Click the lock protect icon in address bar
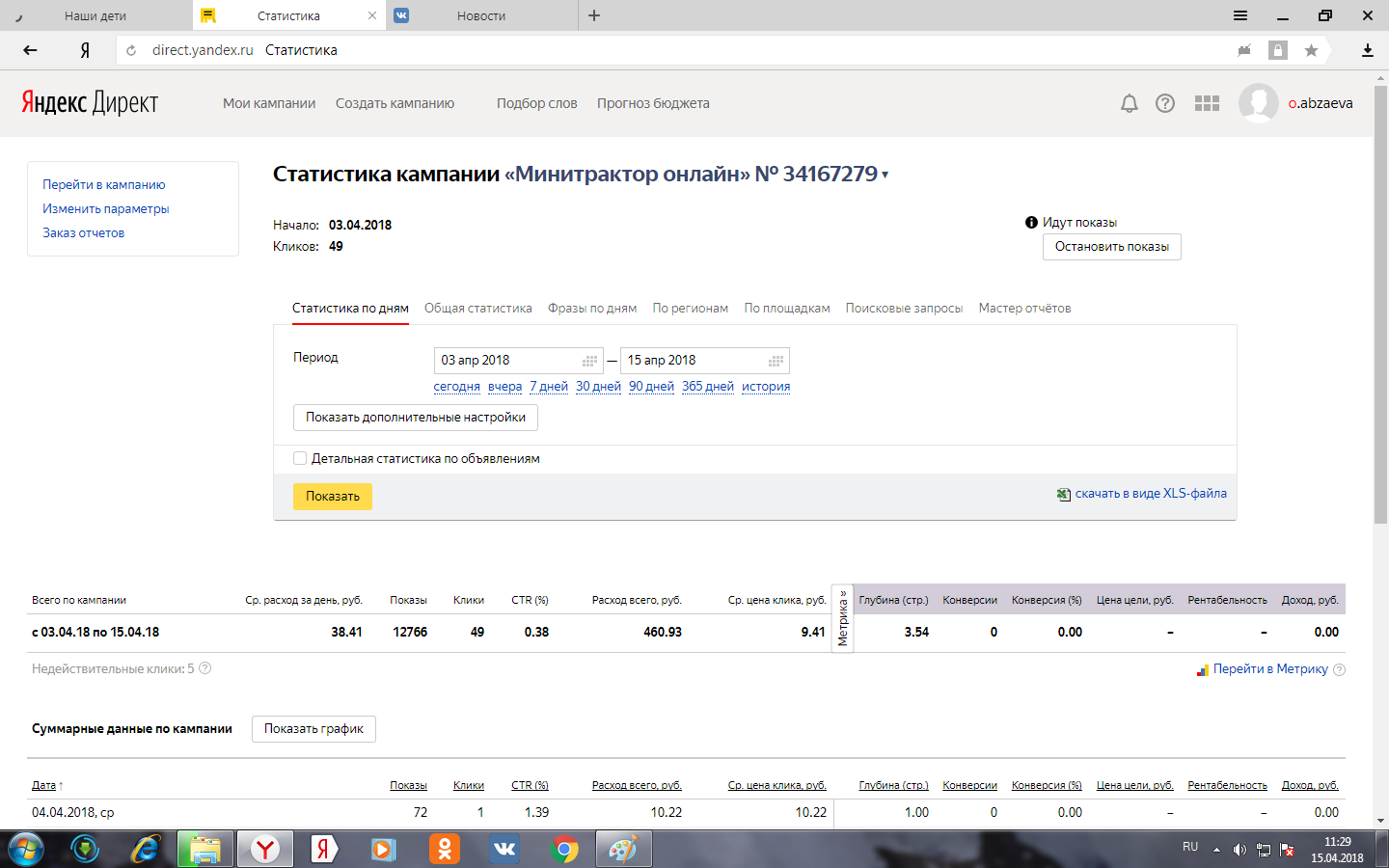 [x=1278, y=50]
